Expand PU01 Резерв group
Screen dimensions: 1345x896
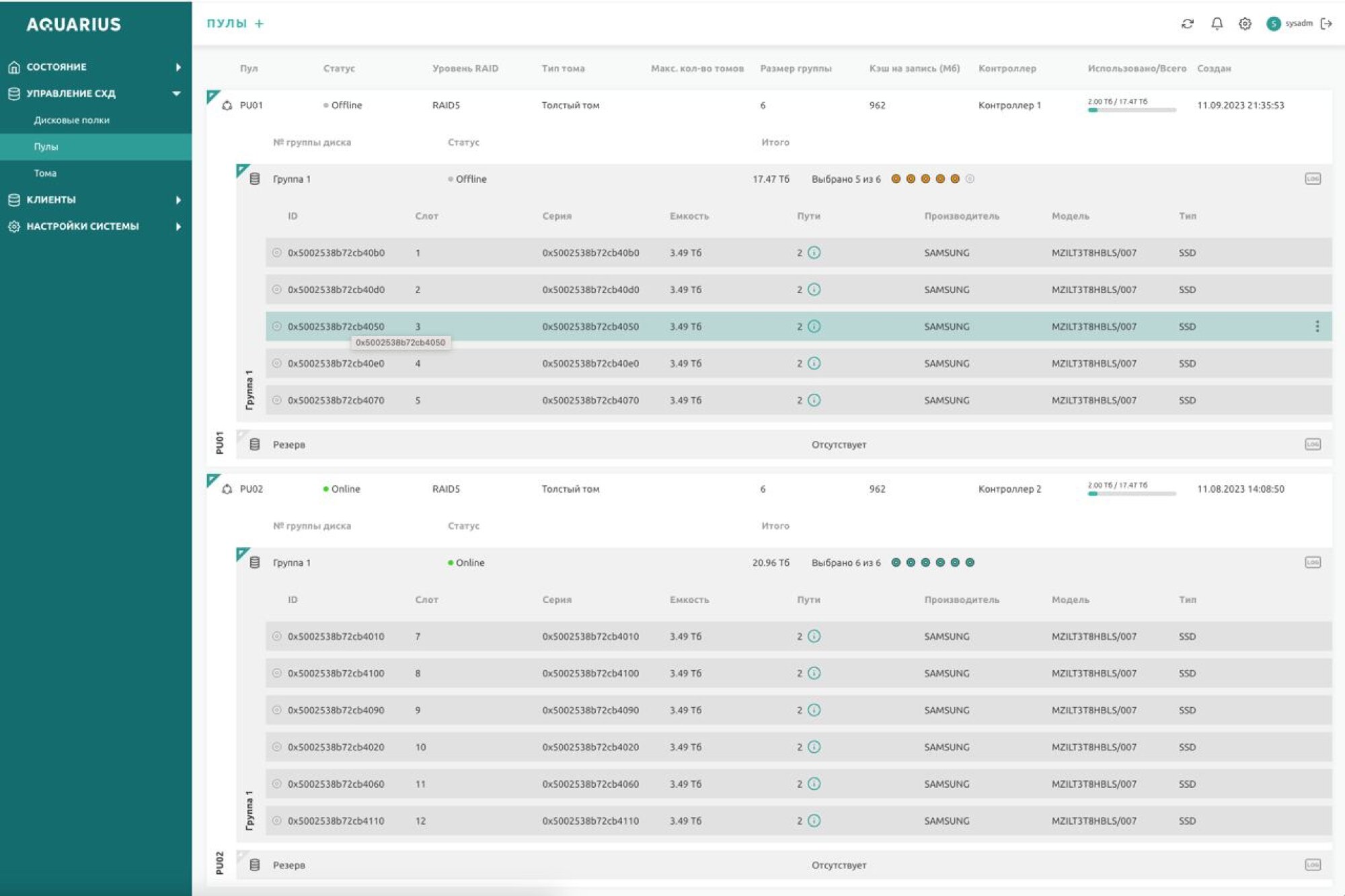click(x=242, y=436)
